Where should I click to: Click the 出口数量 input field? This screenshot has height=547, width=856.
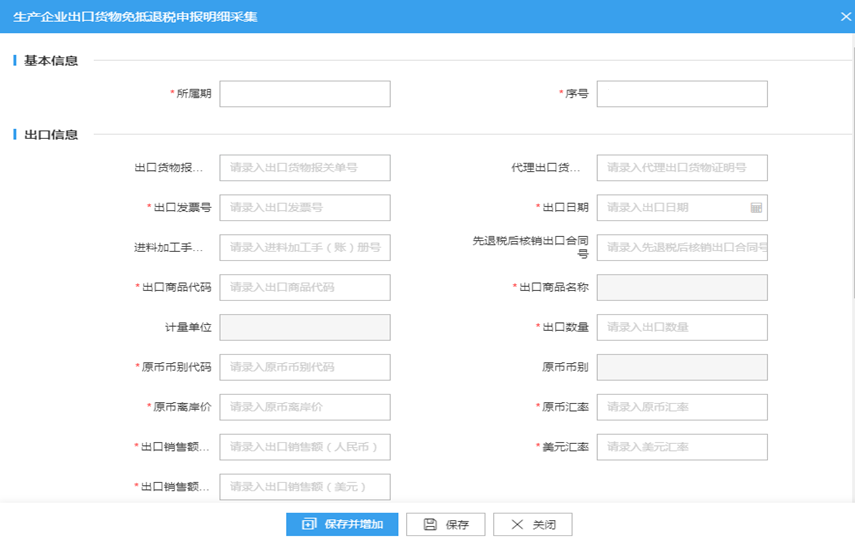[x=682, y=328]
